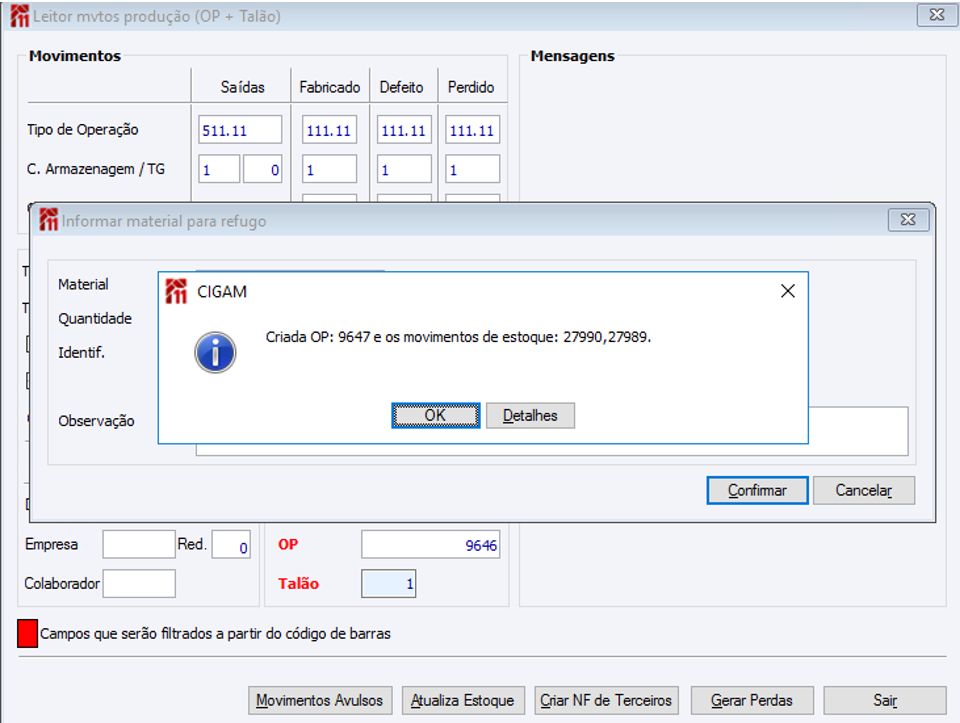Click the Sair button
The height and width of the screenshot is (723, 960).
[885, 700]
